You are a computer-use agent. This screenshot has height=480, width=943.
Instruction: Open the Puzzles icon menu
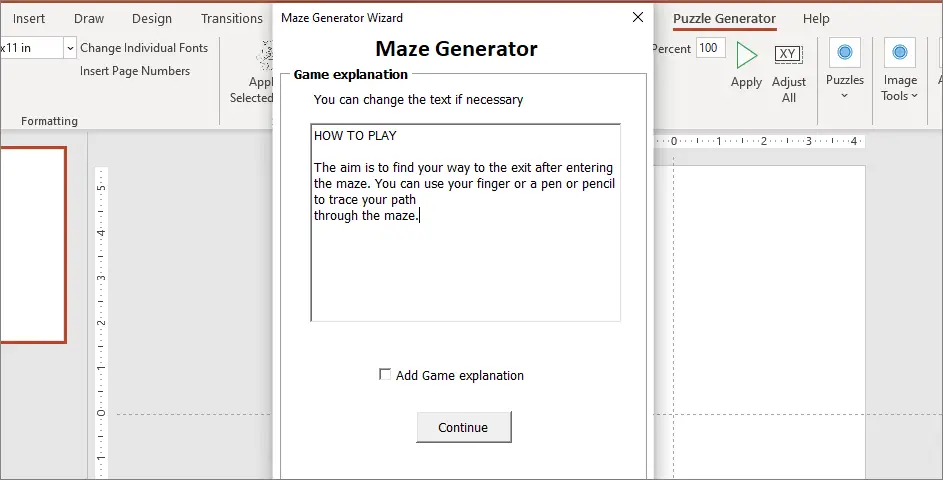[x=844, y=52]
